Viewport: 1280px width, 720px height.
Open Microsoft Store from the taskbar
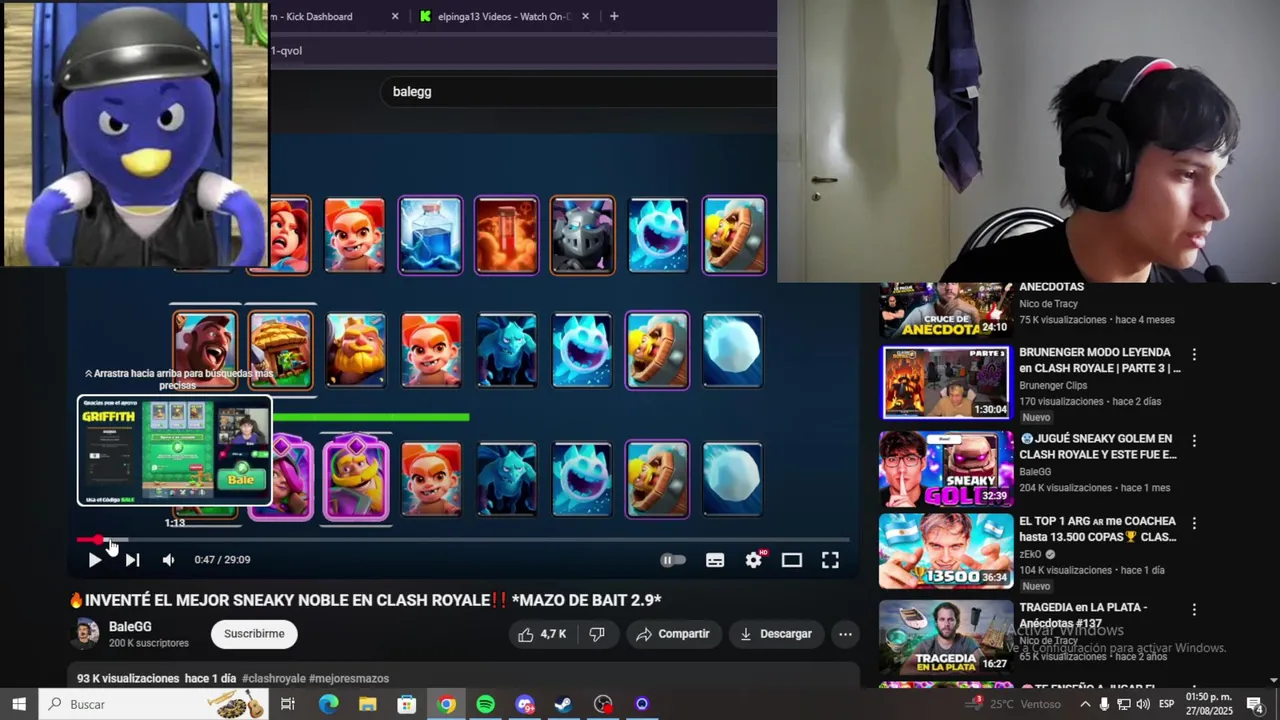point(407,704)
